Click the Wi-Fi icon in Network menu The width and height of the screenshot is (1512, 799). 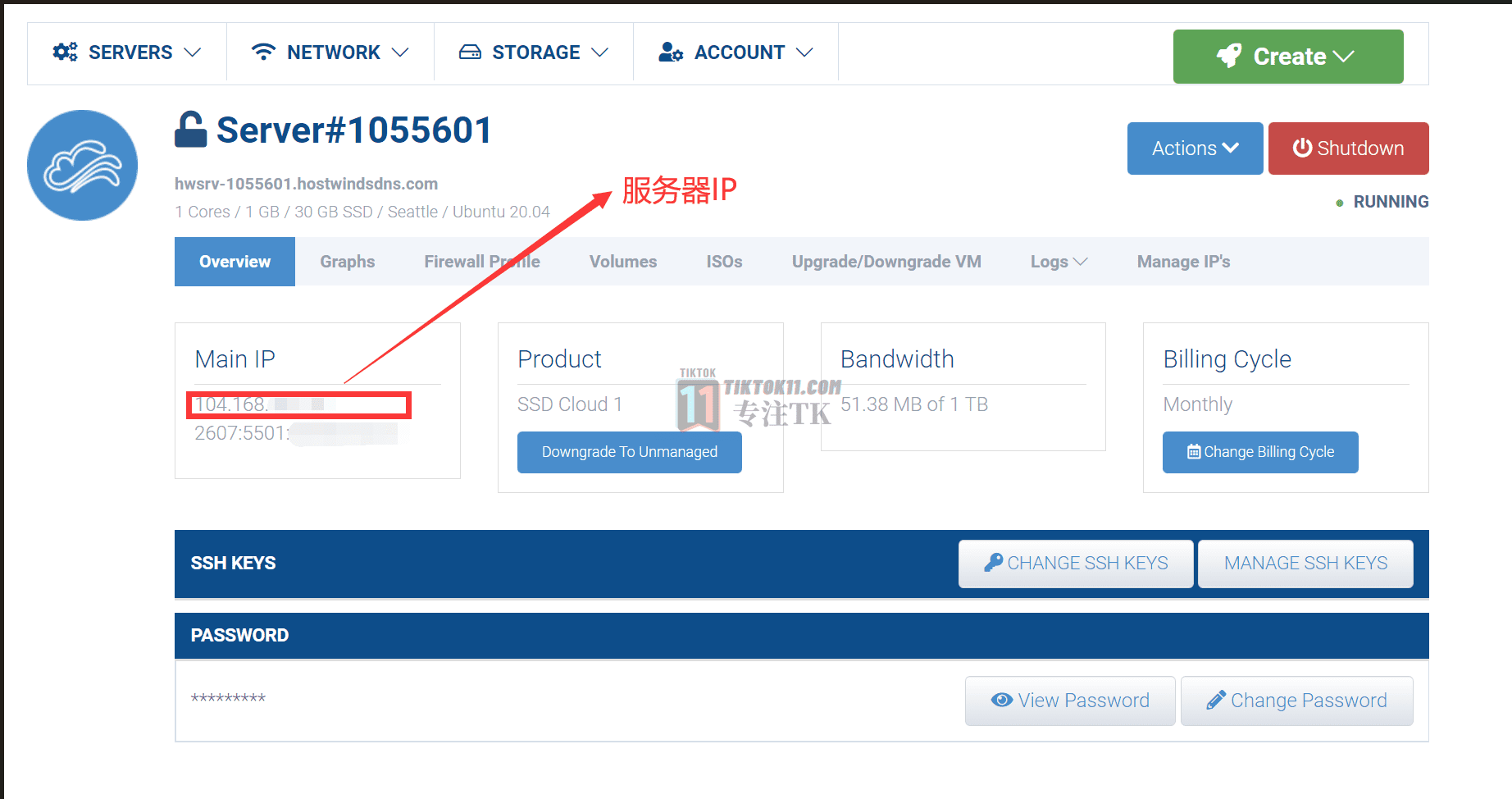[263, 52]
